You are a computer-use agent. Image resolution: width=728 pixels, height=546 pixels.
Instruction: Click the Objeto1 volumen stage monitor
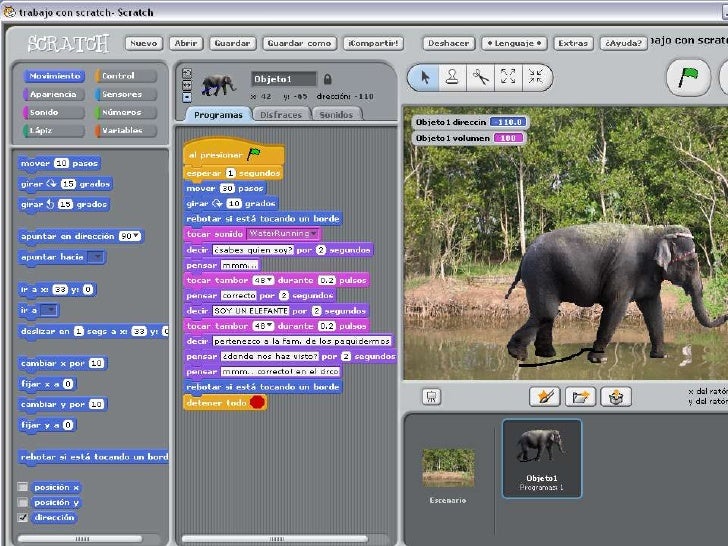pos(469,138)
